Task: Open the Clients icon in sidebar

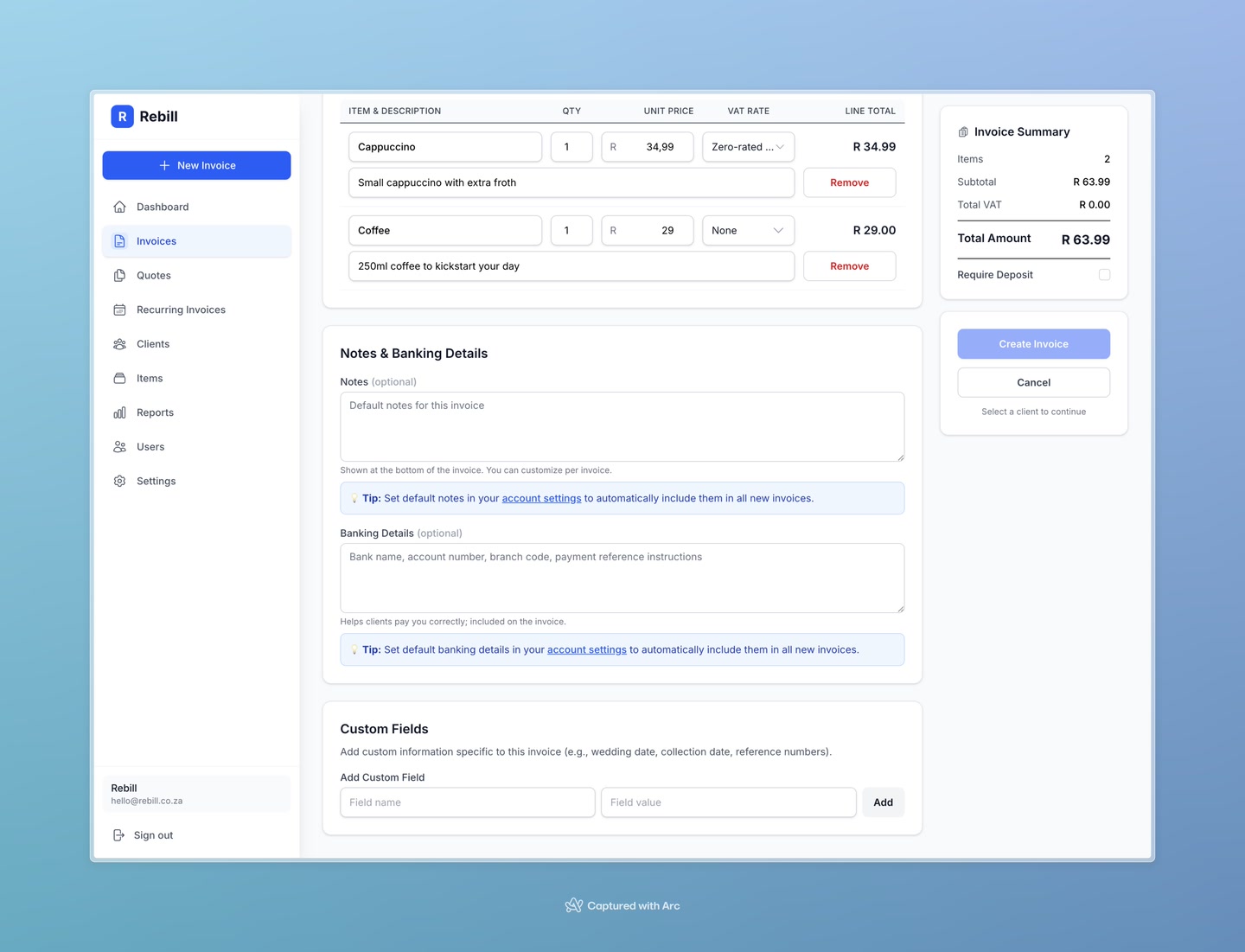Action: point(119,343)
